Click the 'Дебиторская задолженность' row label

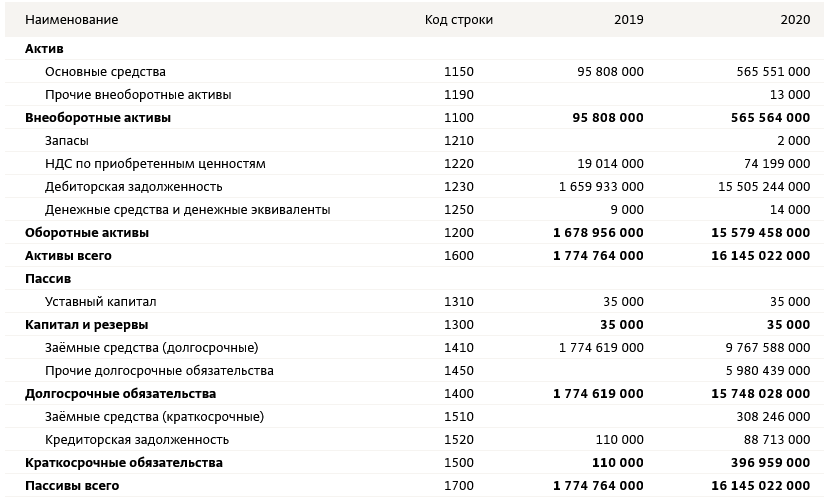click(133, 187)
